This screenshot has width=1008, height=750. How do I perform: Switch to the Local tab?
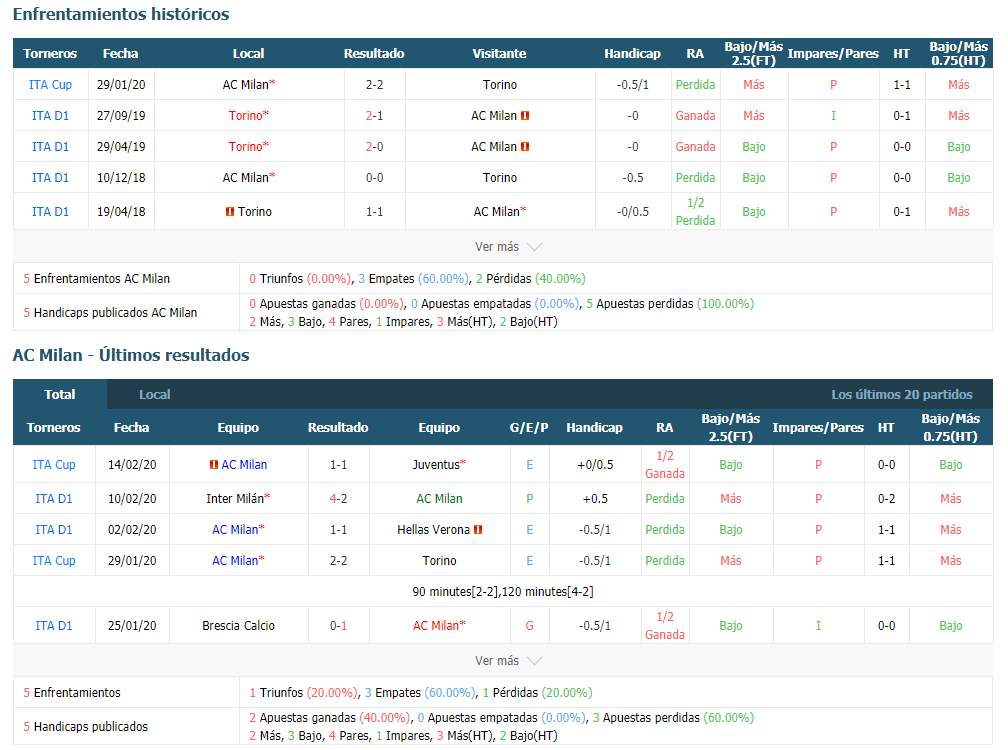155,395
